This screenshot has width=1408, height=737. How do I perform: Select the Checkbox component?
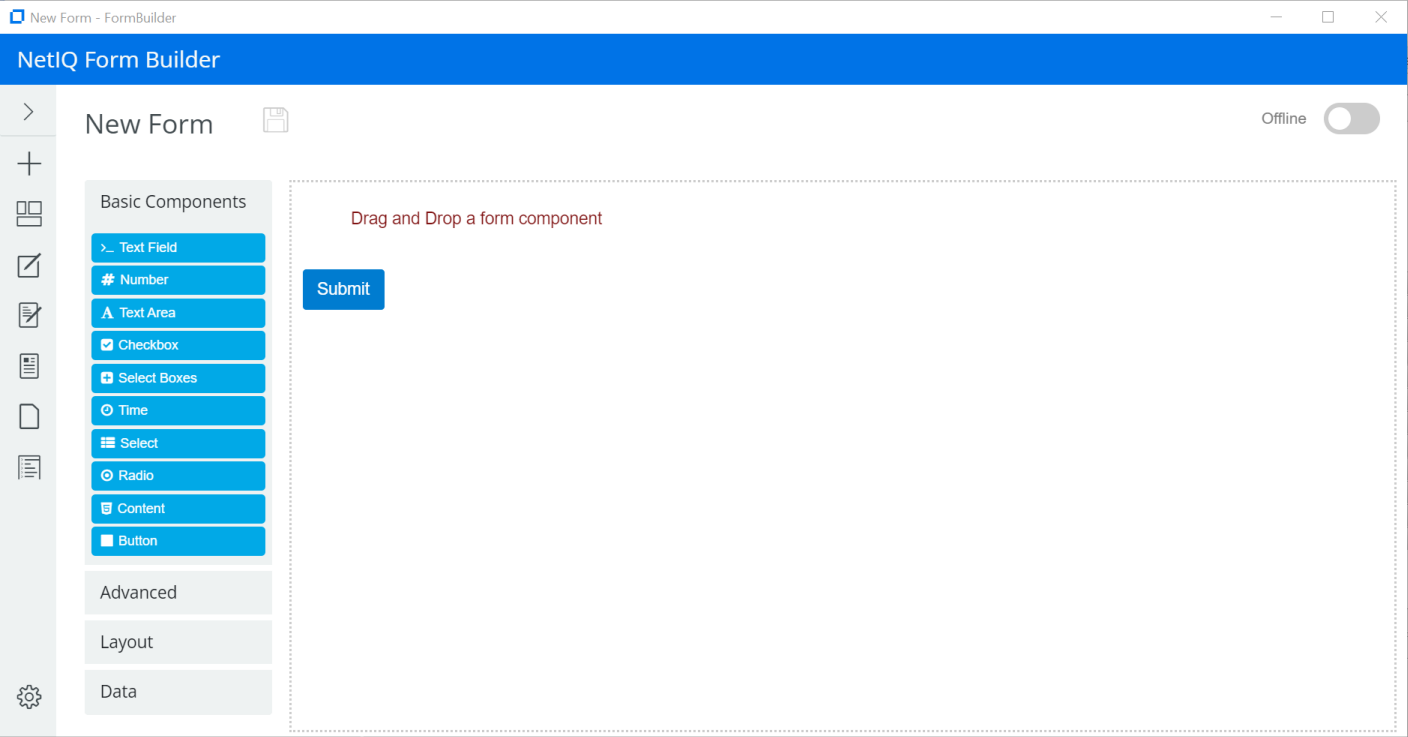point(178,345)
